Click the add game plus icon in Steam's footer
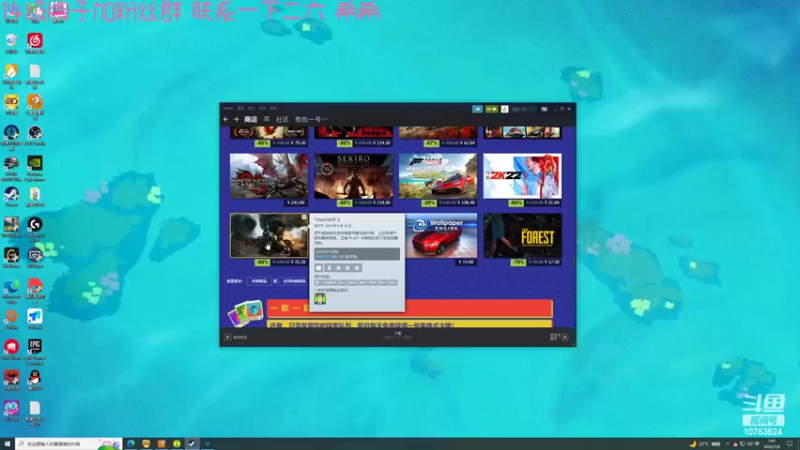 click(228, 337)
